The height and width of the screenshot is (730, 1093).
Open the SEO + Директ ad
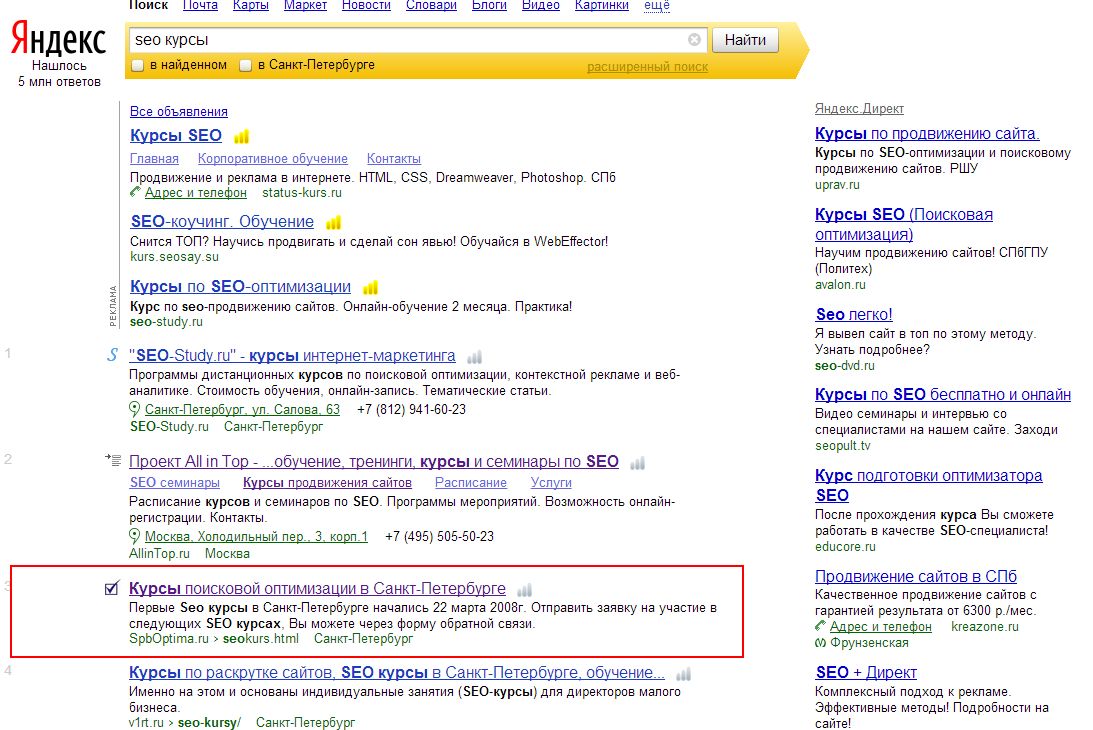point(866,673)
